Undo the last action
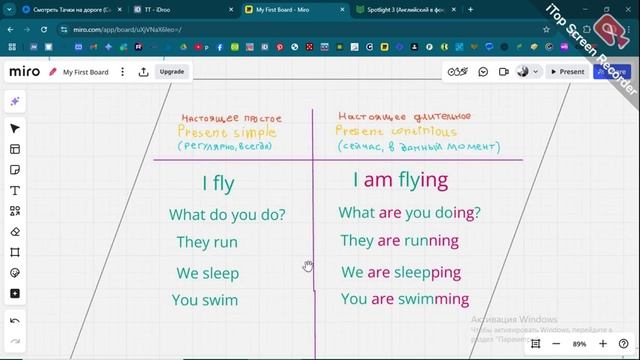This screenshot has width=640, height=360. pyautogui.click(x=15, y=321)
